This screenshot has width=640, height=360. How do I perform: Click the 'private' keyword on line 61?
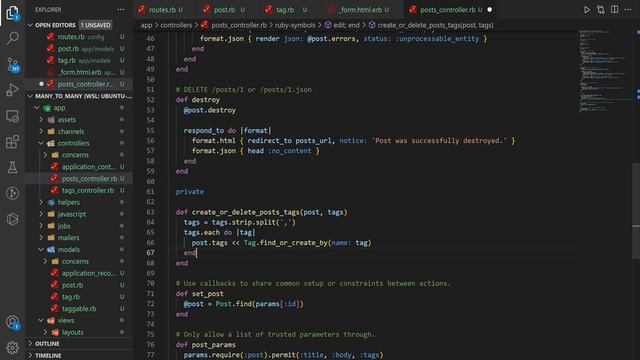(x=190, y=191)
